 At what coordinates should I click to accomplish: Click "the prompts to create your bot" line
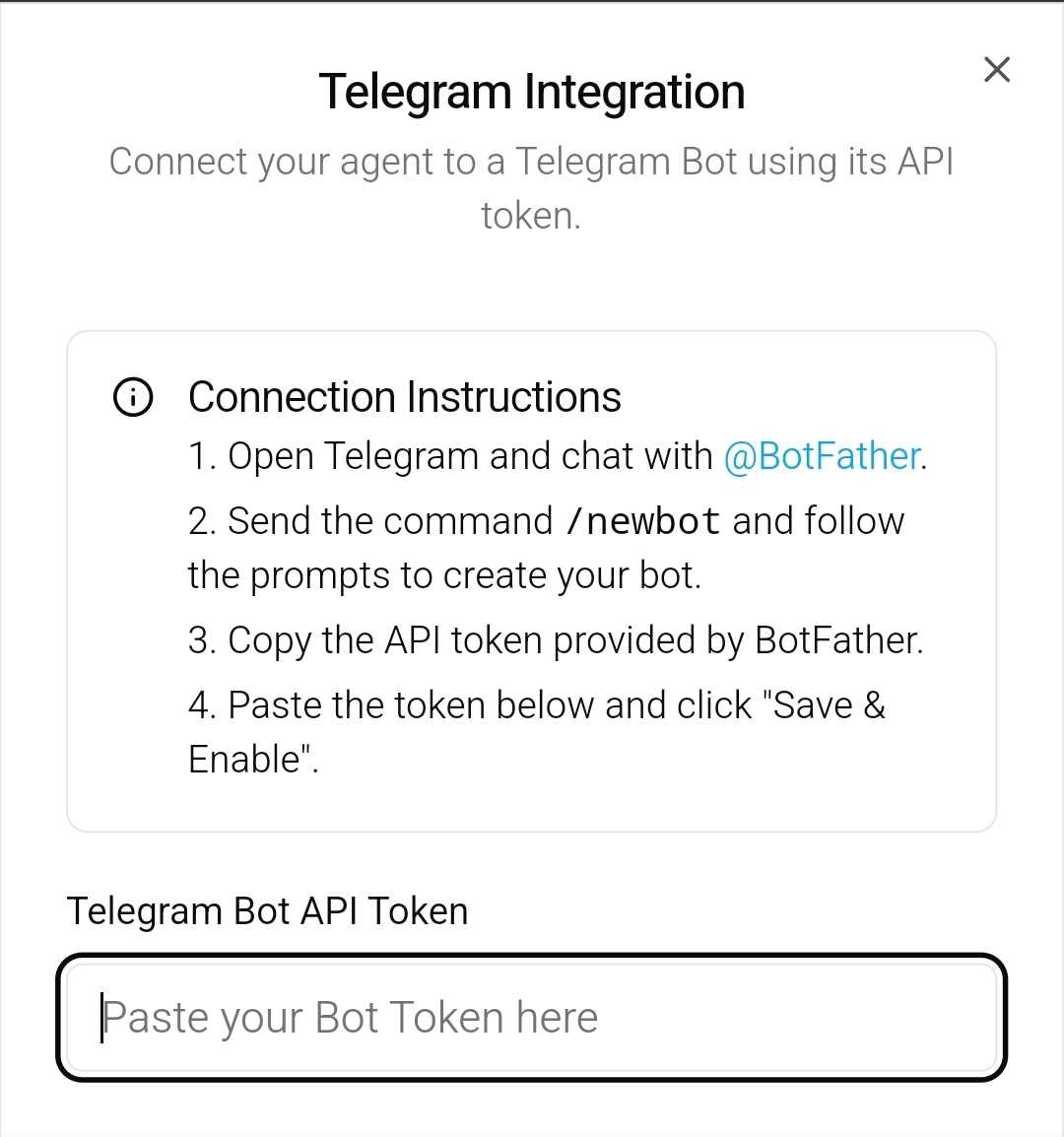click(x=444, y=575)
